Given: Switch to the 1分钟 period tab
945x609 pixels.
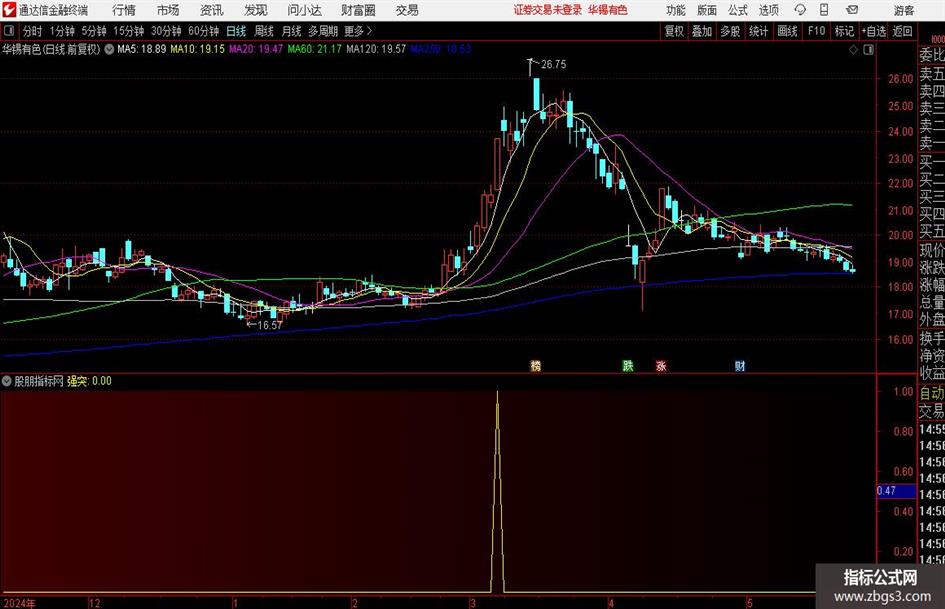Looking at the screenshot, I should tap(61, 31).
